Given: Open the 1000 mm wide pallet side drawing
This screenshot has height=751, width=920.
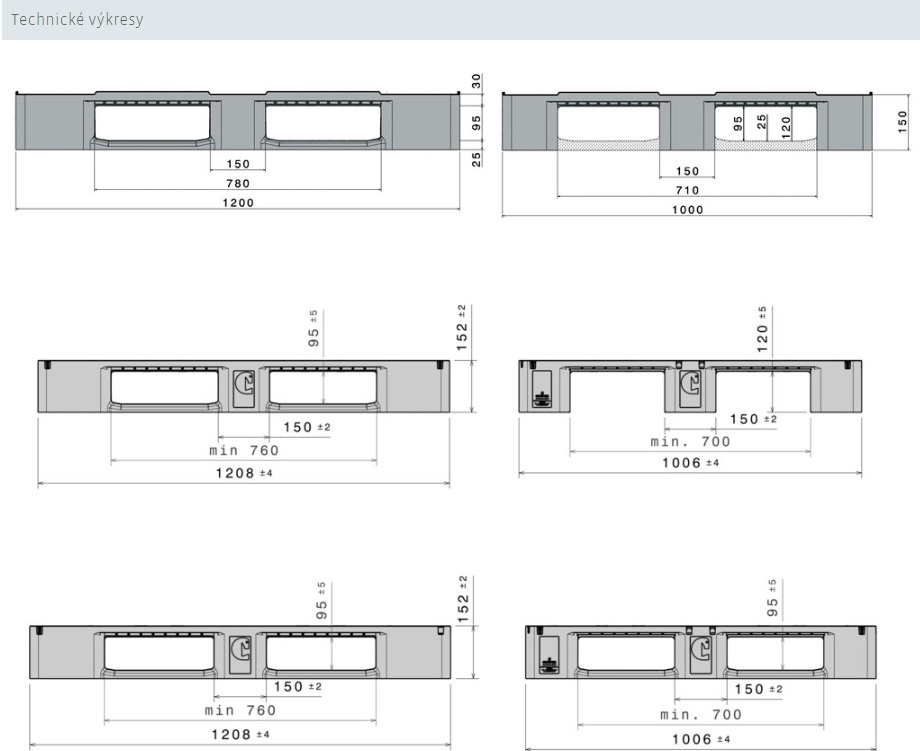Looking at the screenshot, I should [x=706, y=154].
